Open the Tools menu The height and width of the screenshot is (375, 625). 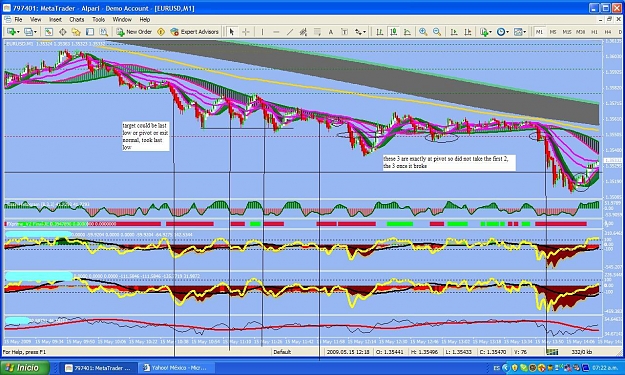[98, 20]
